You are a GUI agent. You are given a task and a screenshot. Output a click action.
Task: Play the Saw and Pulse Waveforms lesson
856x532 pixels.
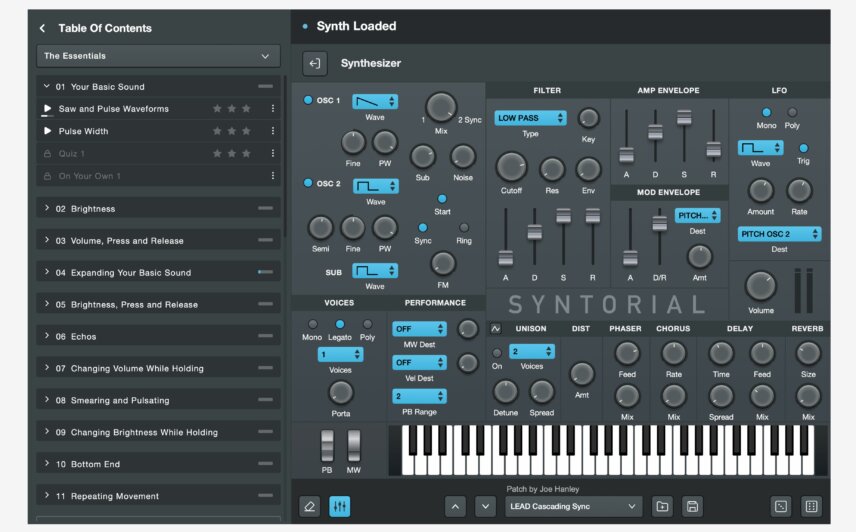pos(47,109)
